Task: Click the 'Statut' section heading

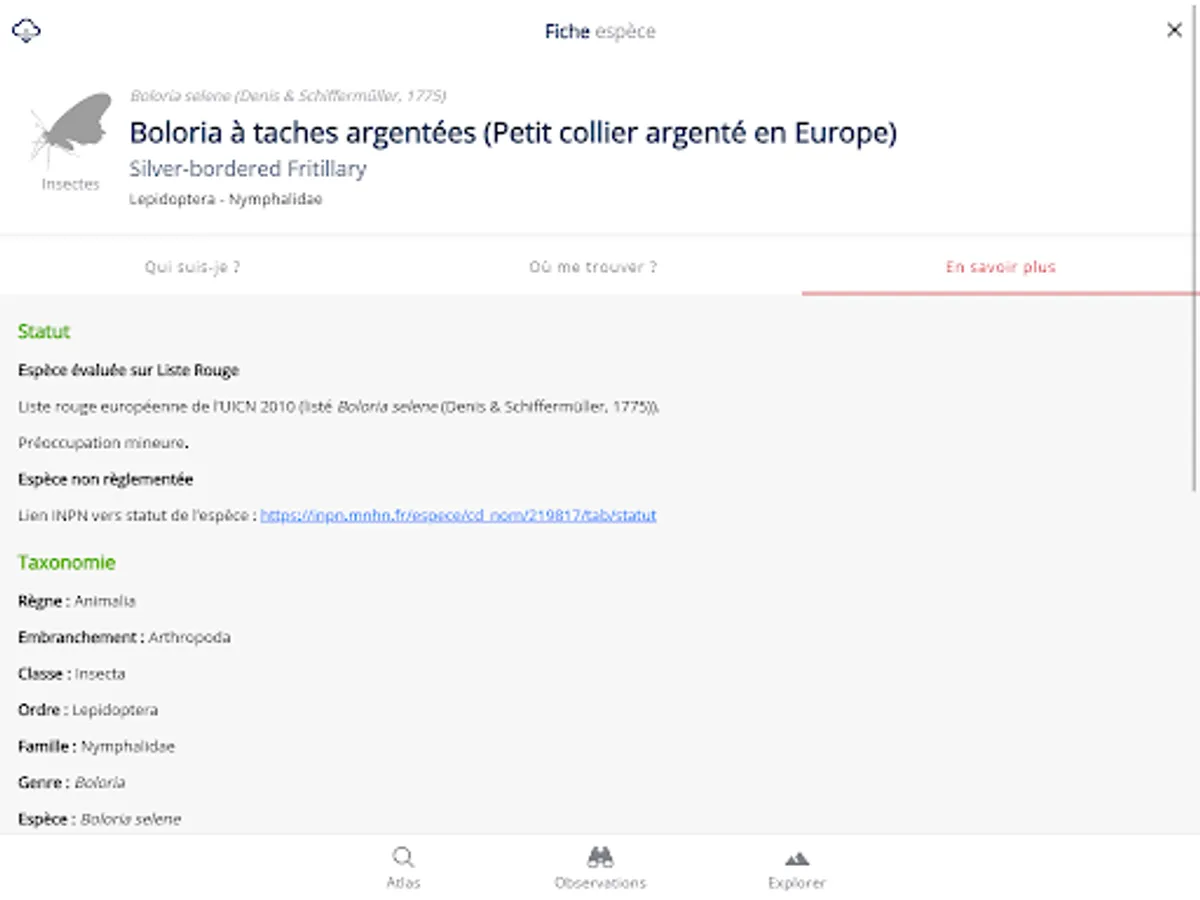Action: (x=44, y=332)
